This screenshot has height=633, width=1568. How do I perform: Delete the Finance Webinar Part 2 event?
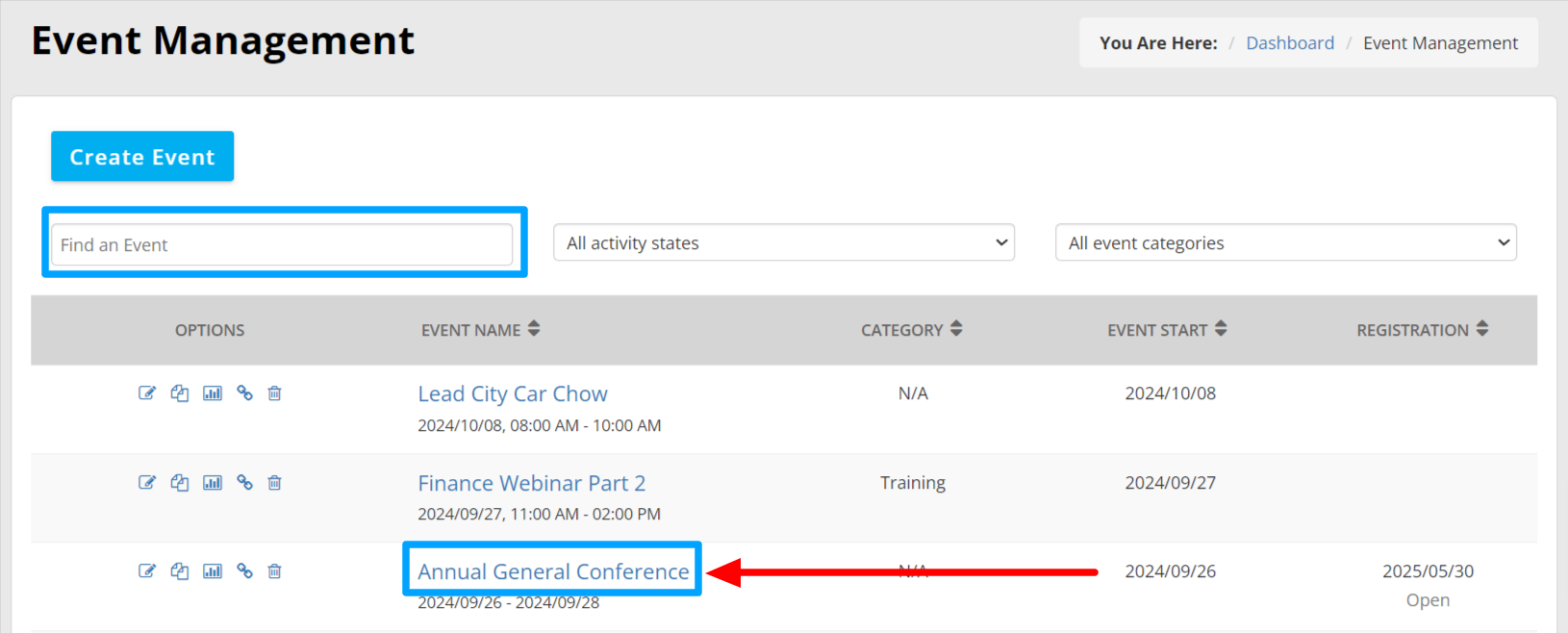[x=274, y=482]
